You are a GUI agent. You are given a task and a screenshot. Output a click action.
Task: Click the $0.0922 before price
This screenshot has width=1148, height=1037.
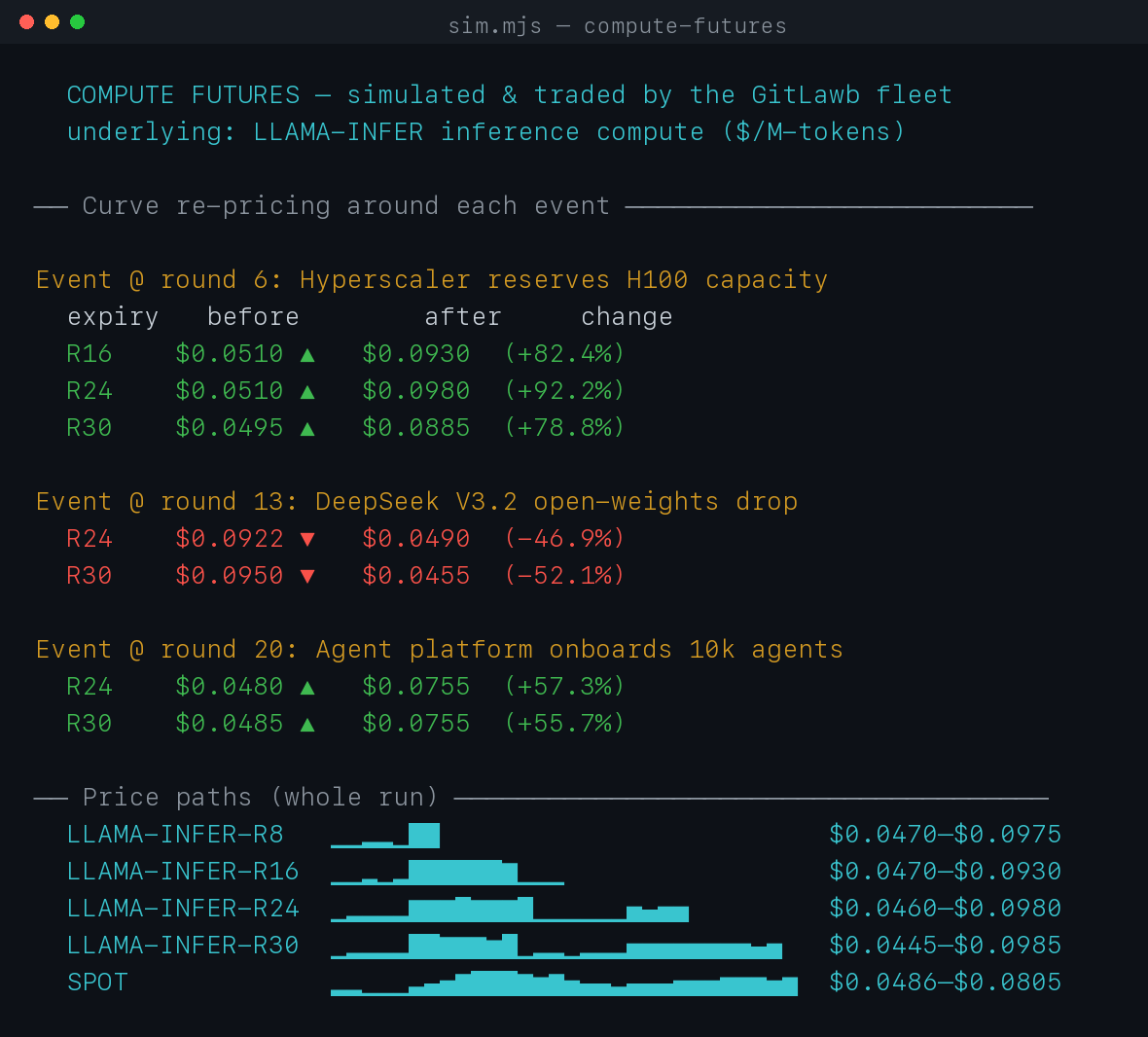[230, 539]
